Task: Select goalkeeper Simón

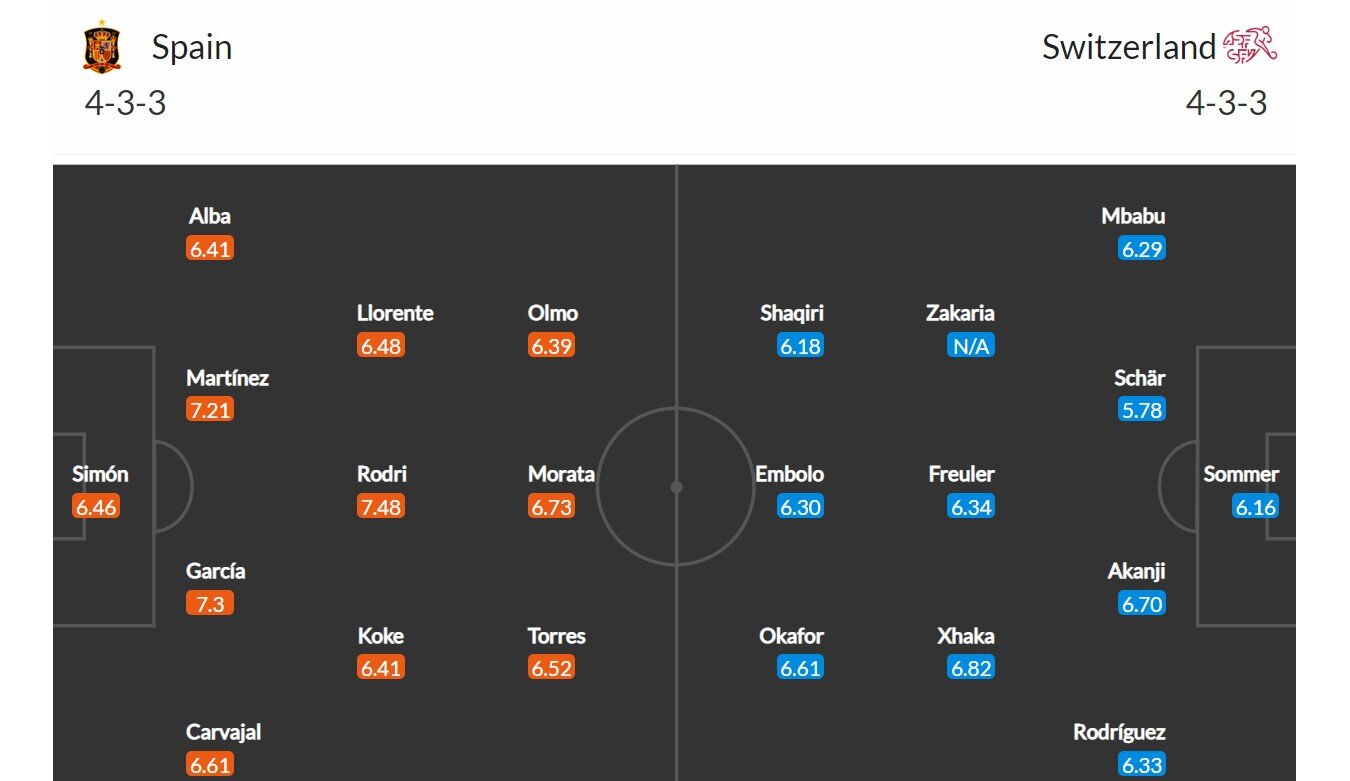Action: [x=100, y=474]
